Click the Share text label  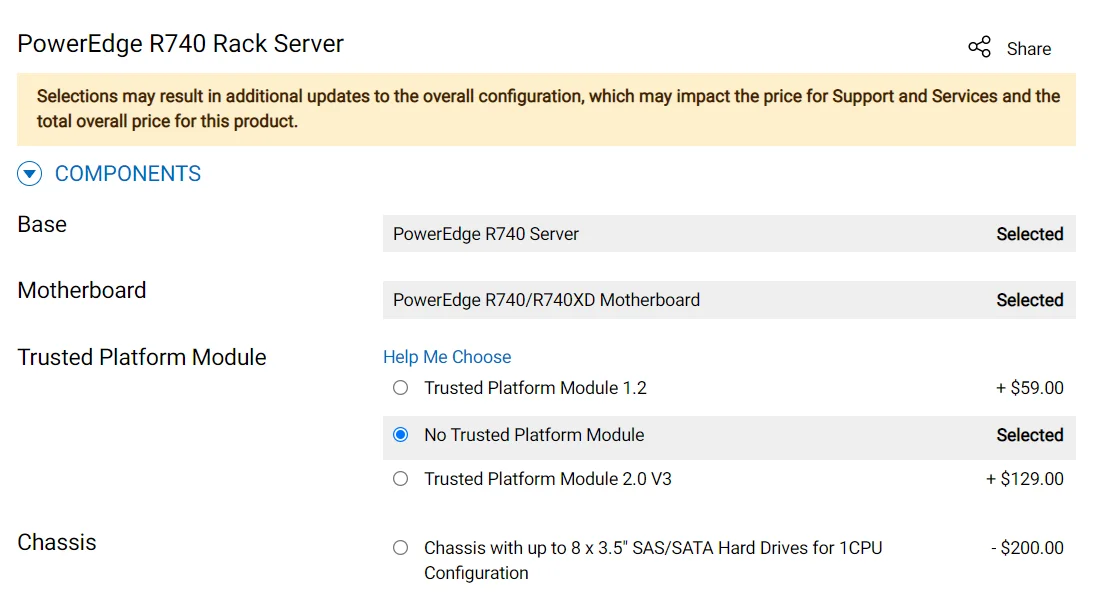(1028, 49)
